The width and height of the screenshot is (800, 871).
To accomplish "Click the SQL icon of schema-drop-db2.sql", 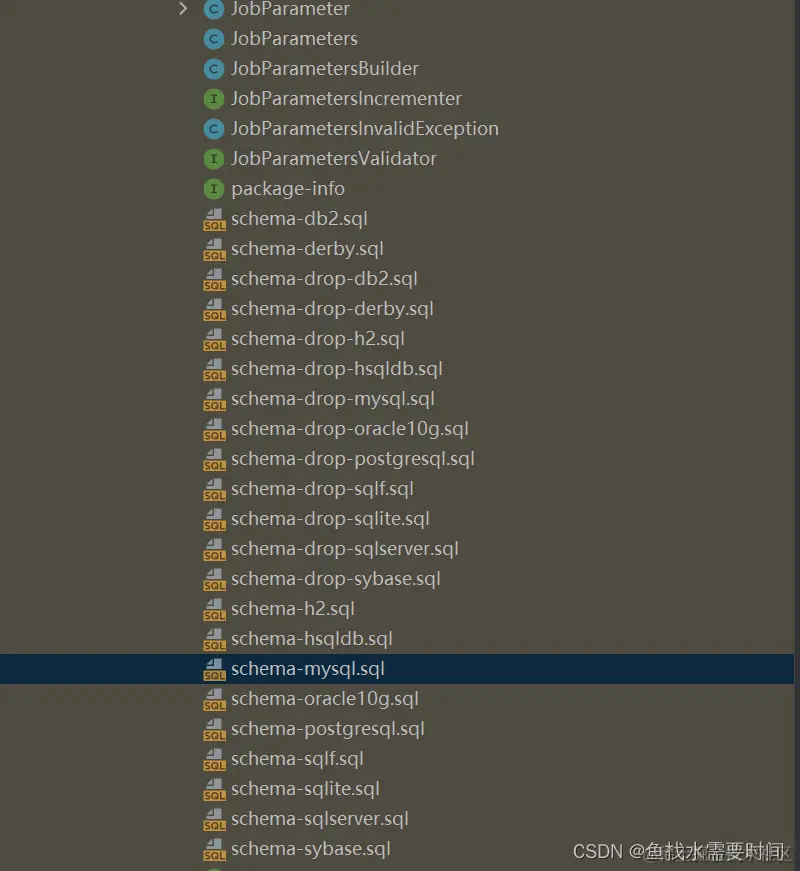I will [x=214, y=279].
